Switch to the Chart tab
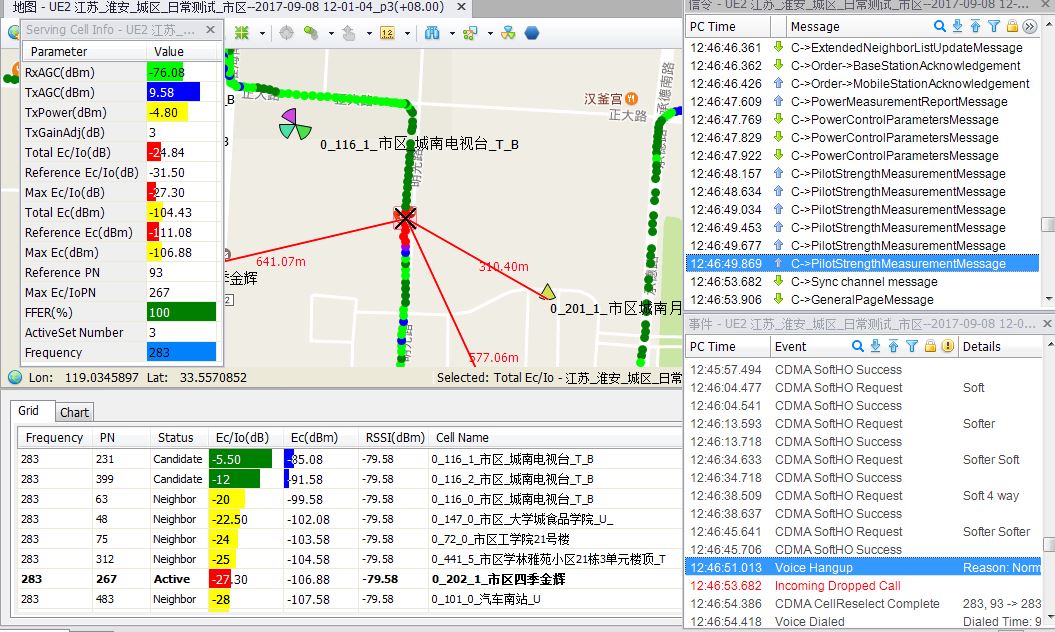Image resolution: width=1055 pixels, height=632 pixels. click(74, 412)
